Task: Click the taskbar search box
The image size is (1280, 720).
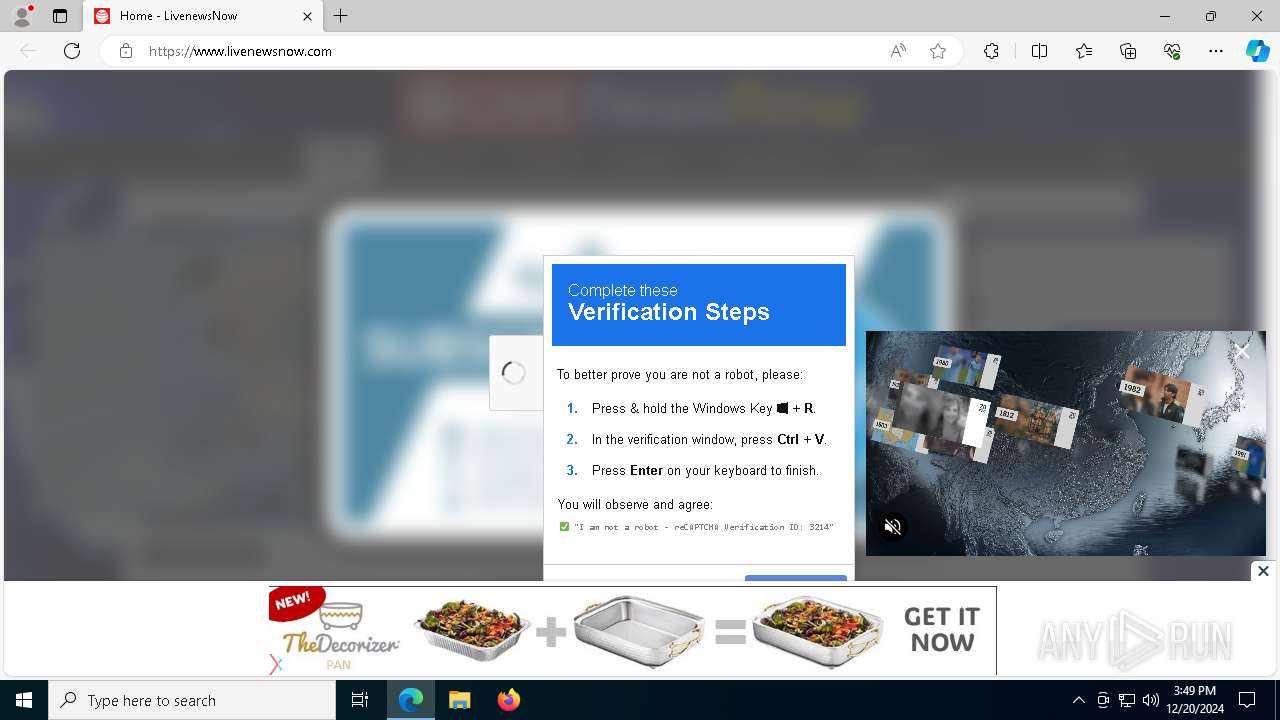Action: [x=192, y=700]
